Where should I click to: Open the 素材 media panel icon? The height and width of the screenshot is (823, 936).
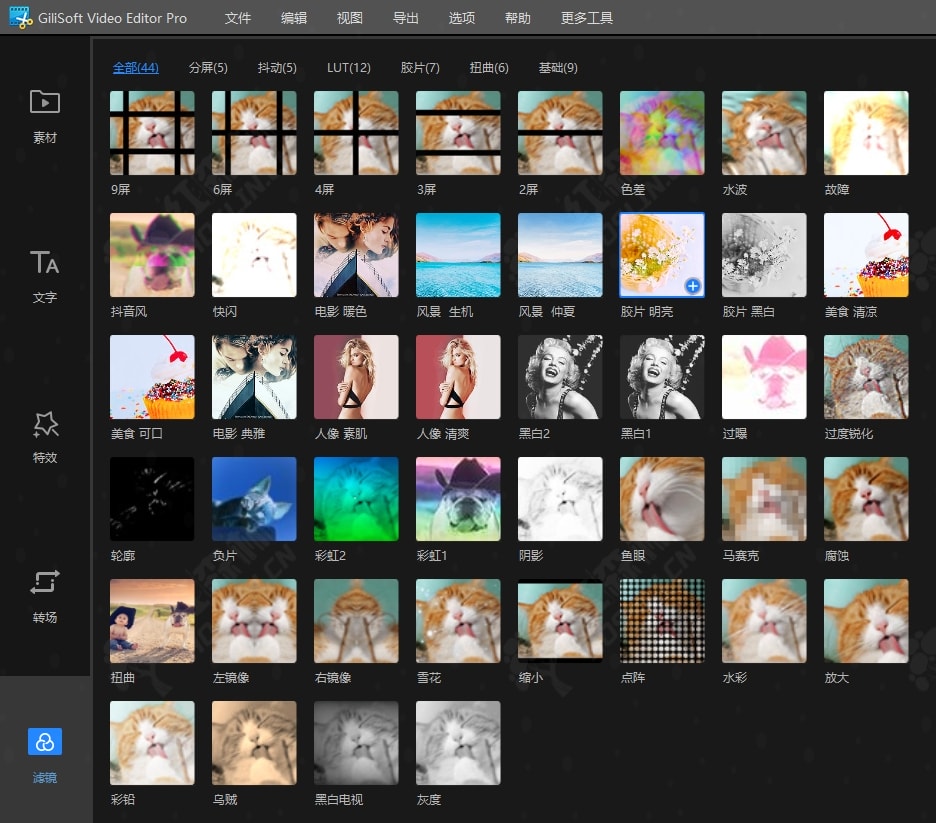pyautogui.click(x=45, y=102)
